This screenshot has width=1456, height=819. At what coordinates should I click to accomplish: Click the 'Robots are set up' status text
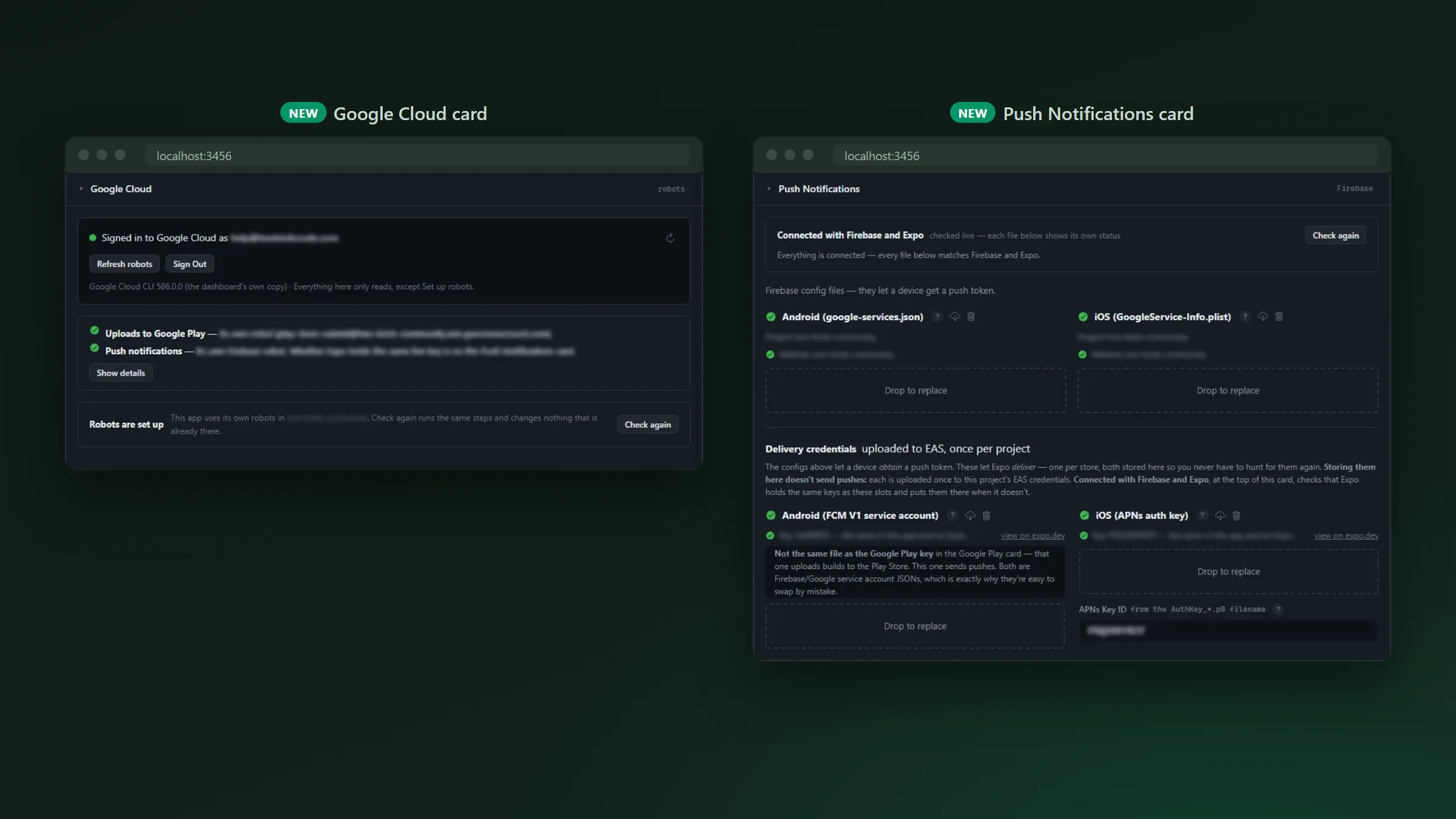click(126, 425)
